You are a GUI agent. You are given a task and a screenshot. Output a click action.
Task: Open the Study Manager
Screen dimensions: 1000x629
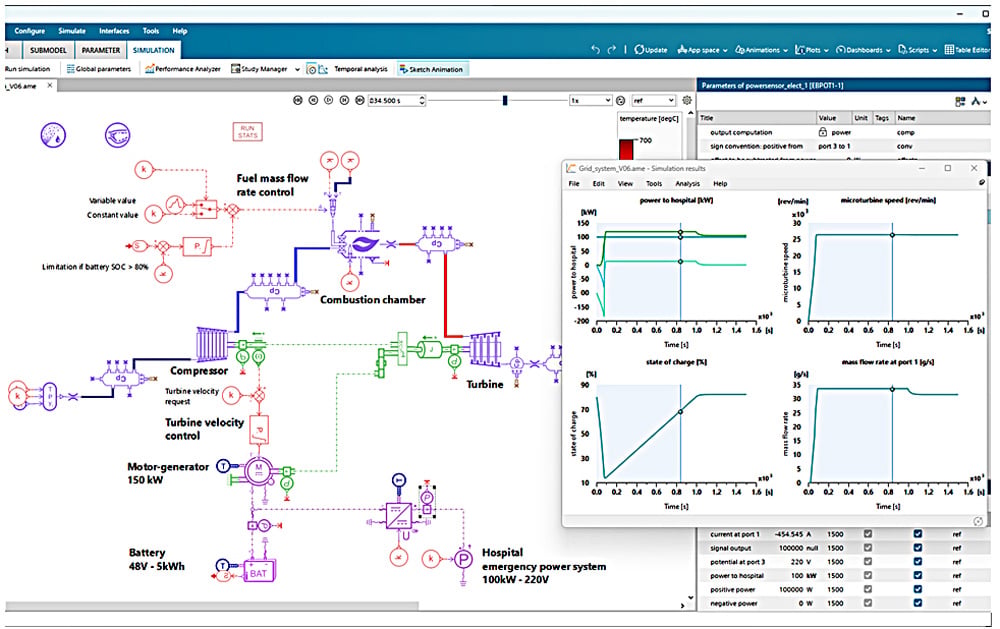click(259, 69)
